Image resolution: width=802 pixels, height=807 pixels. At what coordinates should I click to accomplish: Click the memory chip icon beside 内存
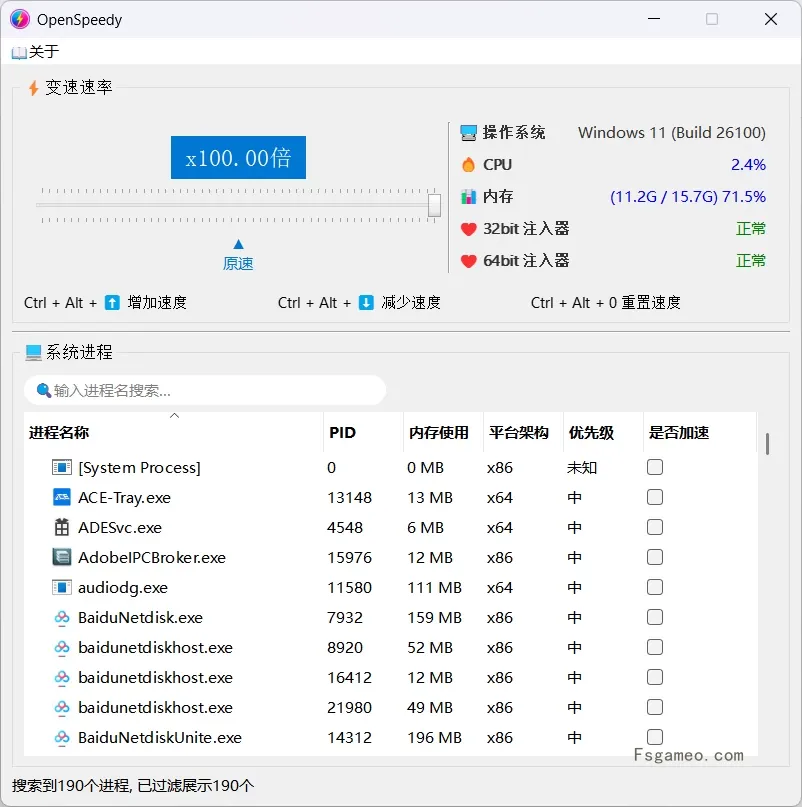point(467,196)
